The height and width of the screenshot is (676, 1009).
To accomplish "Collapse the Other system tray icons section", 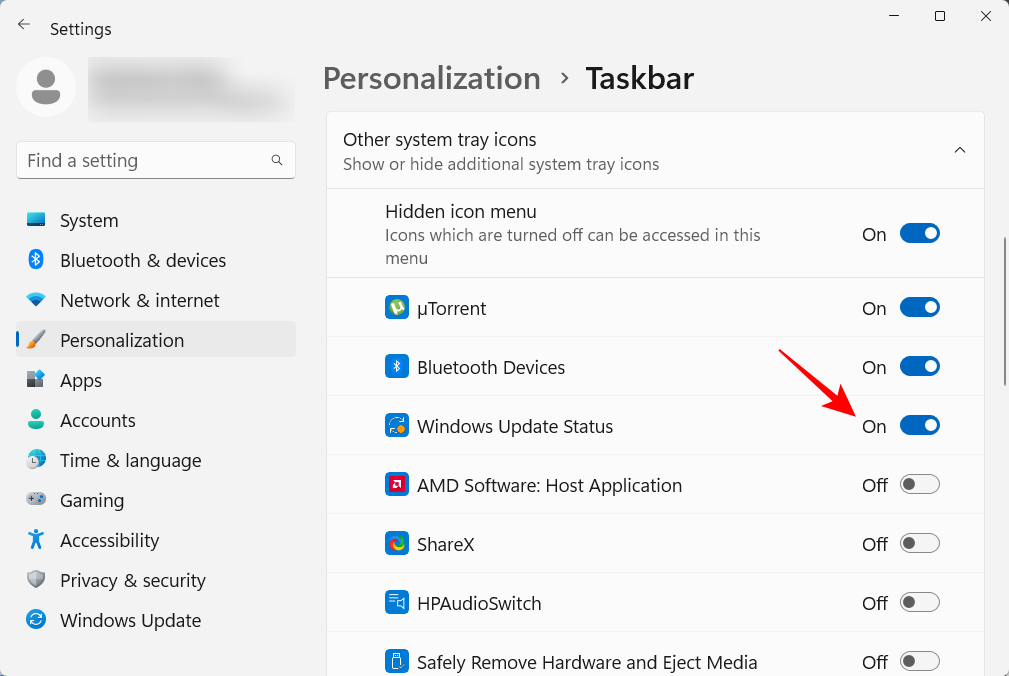I will click(959, 150).
